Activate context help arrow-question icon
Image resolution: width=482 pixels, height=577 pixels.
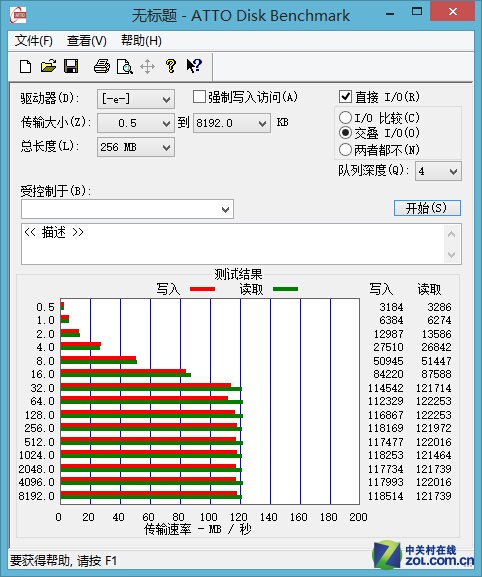coord(194,66)
